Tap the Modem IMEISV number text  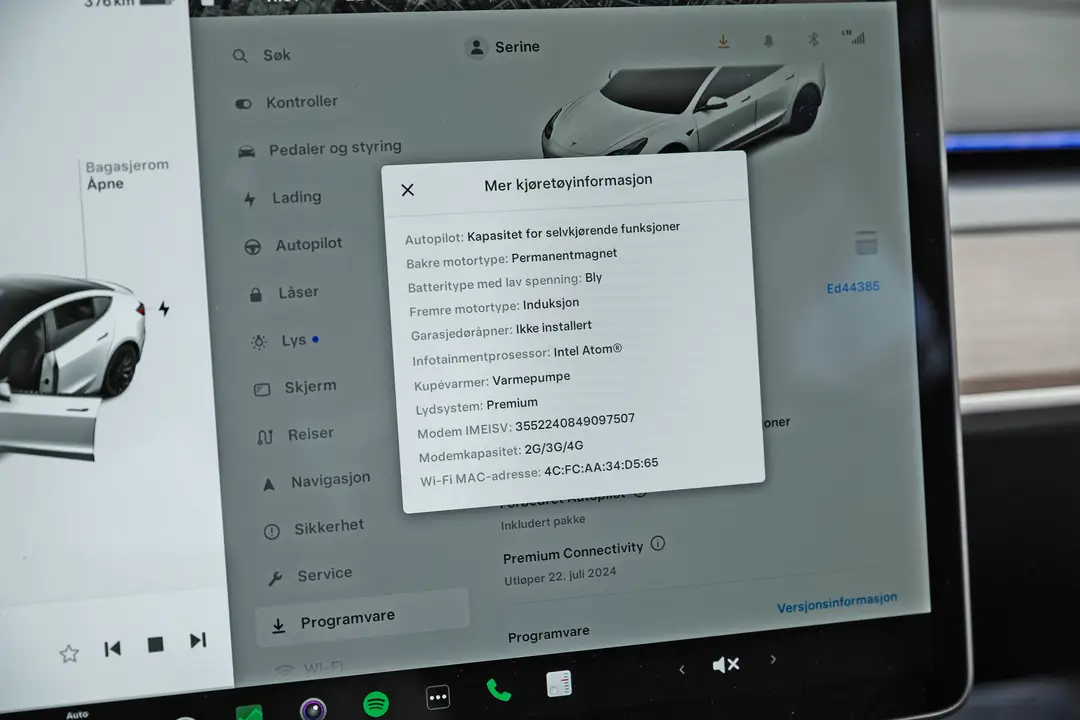(574, 420)
